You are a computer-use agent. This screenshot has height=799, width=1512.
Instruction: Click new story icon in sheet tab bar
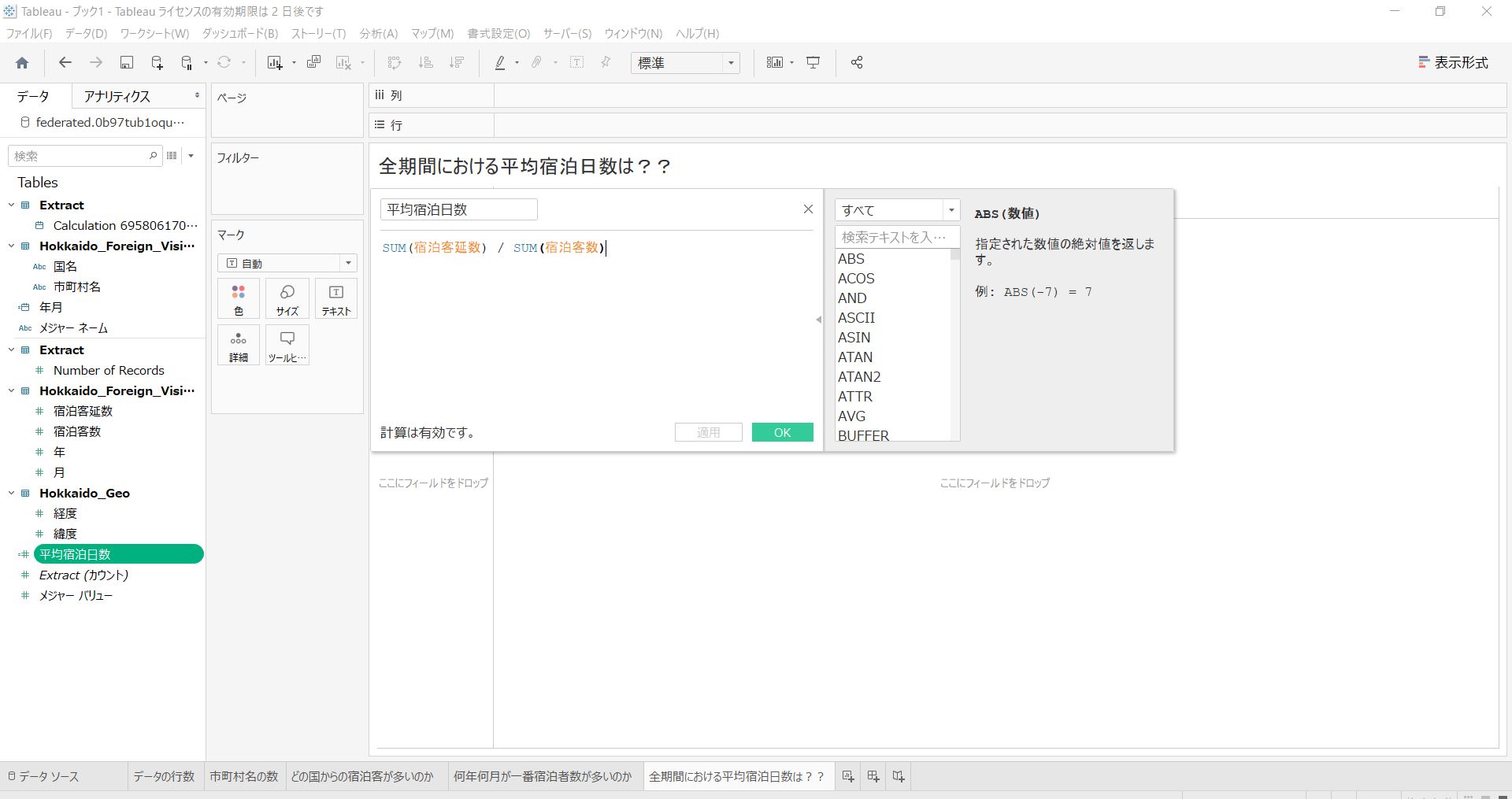pos(899,776)
